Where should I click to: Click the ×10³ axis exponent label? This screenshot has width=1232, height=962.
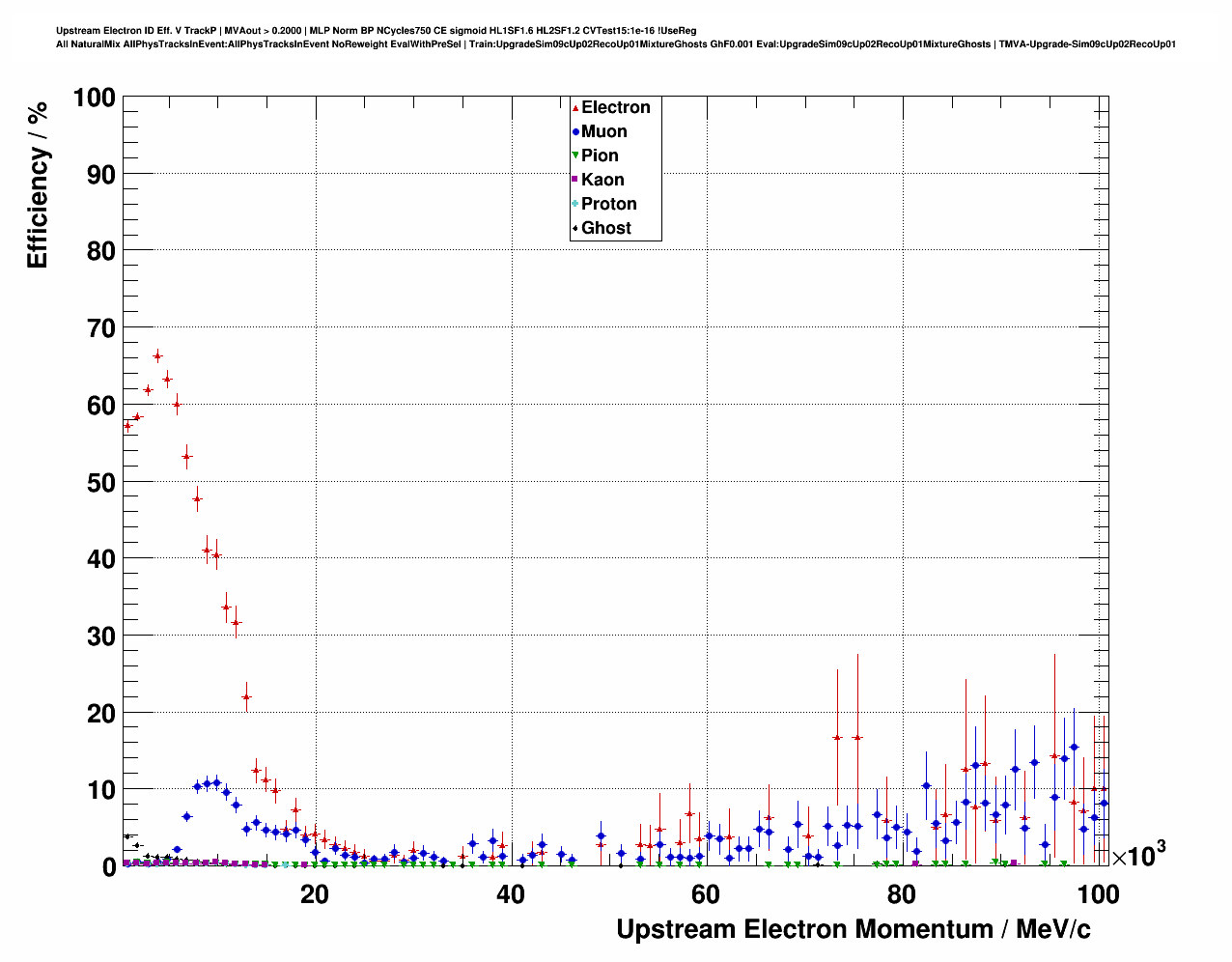point(1138,855)
